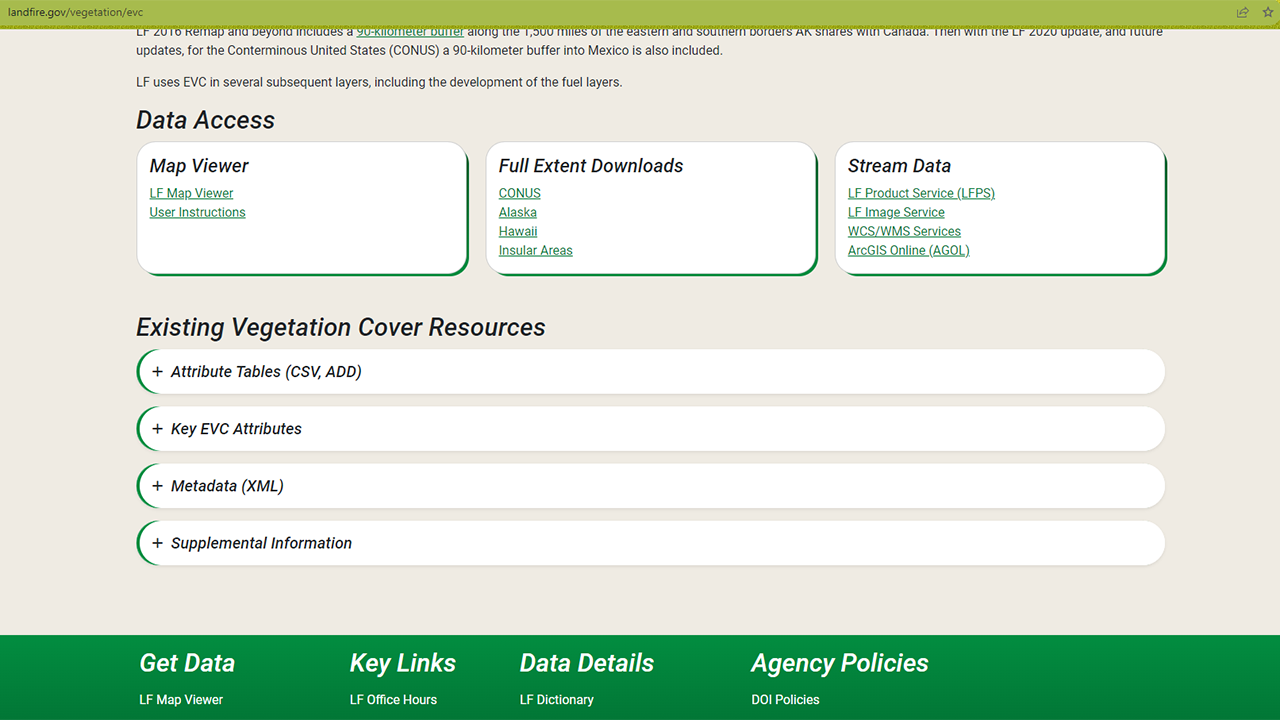Image resolution: width=1280 pixels, height=720 pixels.
Task: Click the browser share icon
Action: (x=1242, y=13)
